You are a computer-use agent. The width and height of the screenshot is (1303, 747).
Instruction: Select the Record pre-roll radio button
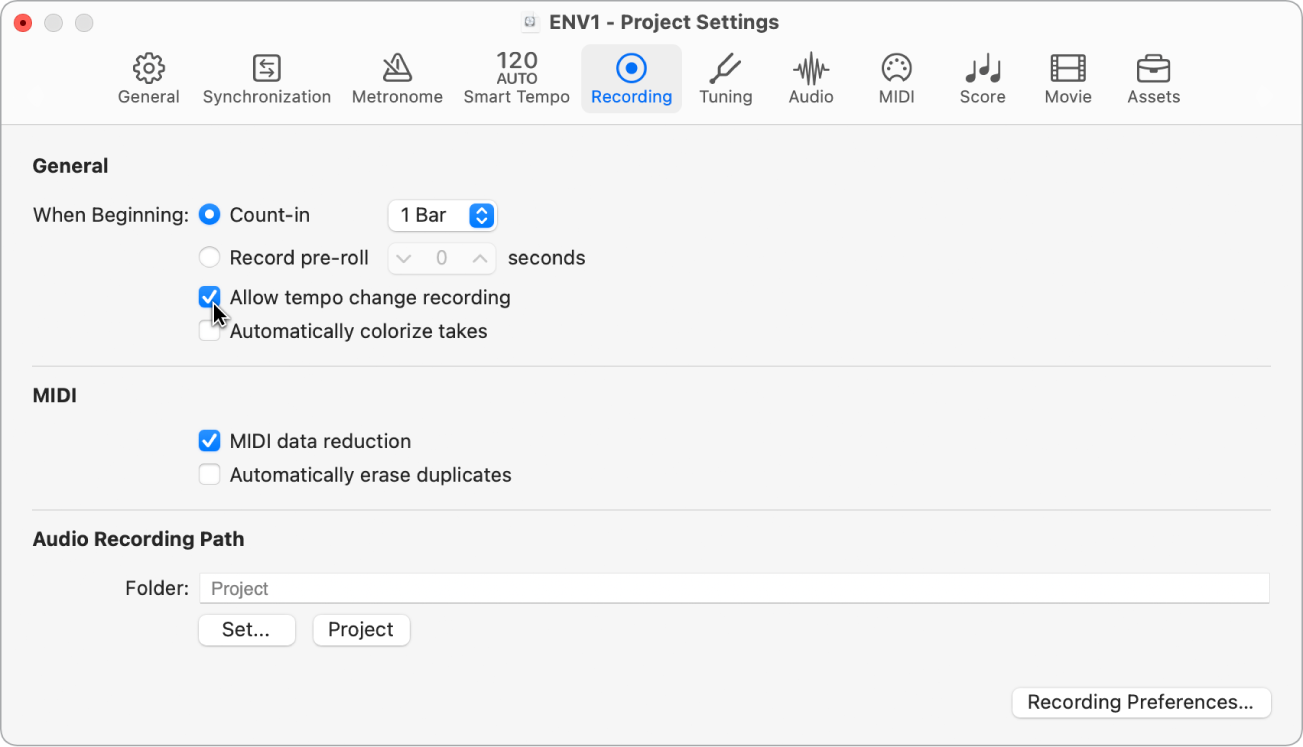click(209, 258)
